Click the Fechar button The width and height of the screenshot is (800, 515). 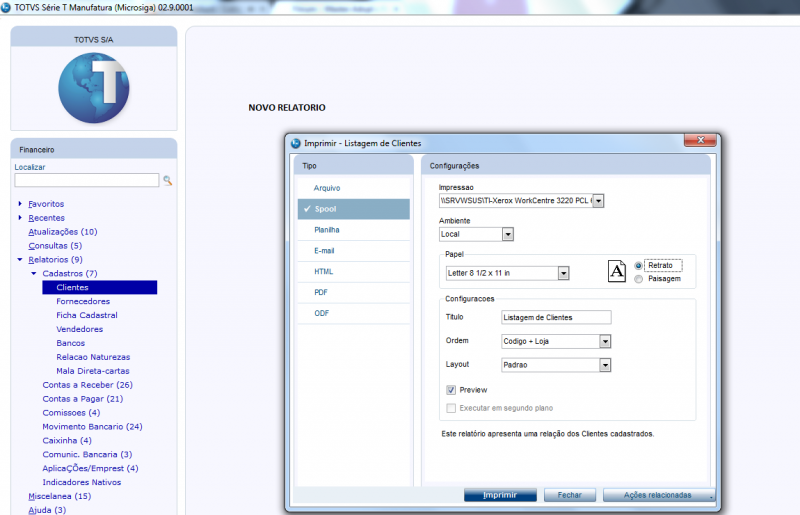point(569,495)
